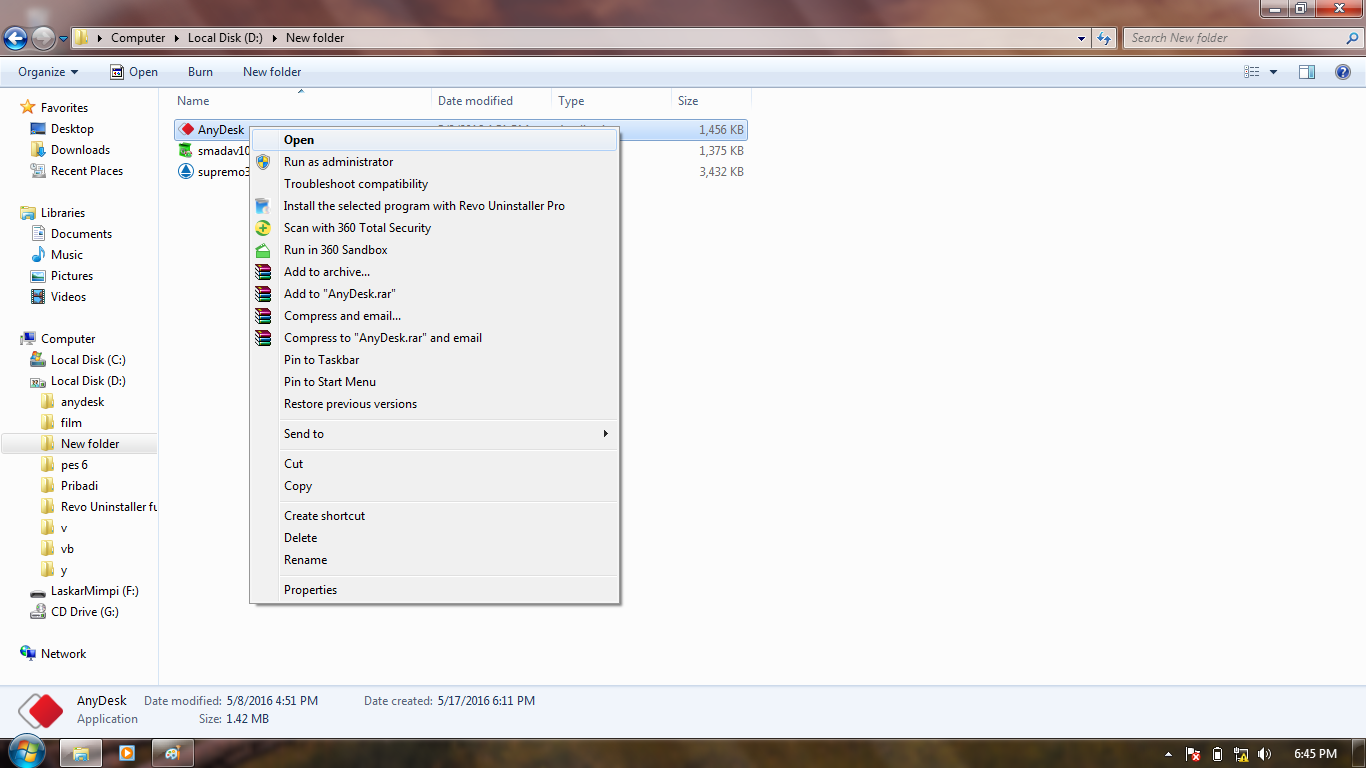Choose Copy from context menu
Screen dimensions: 1366x768
(x=434, y=486)
